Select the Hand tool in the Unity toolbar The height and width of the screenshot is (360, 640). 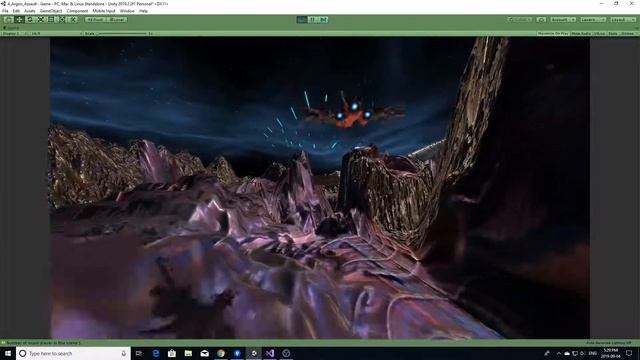click(8, 20)
